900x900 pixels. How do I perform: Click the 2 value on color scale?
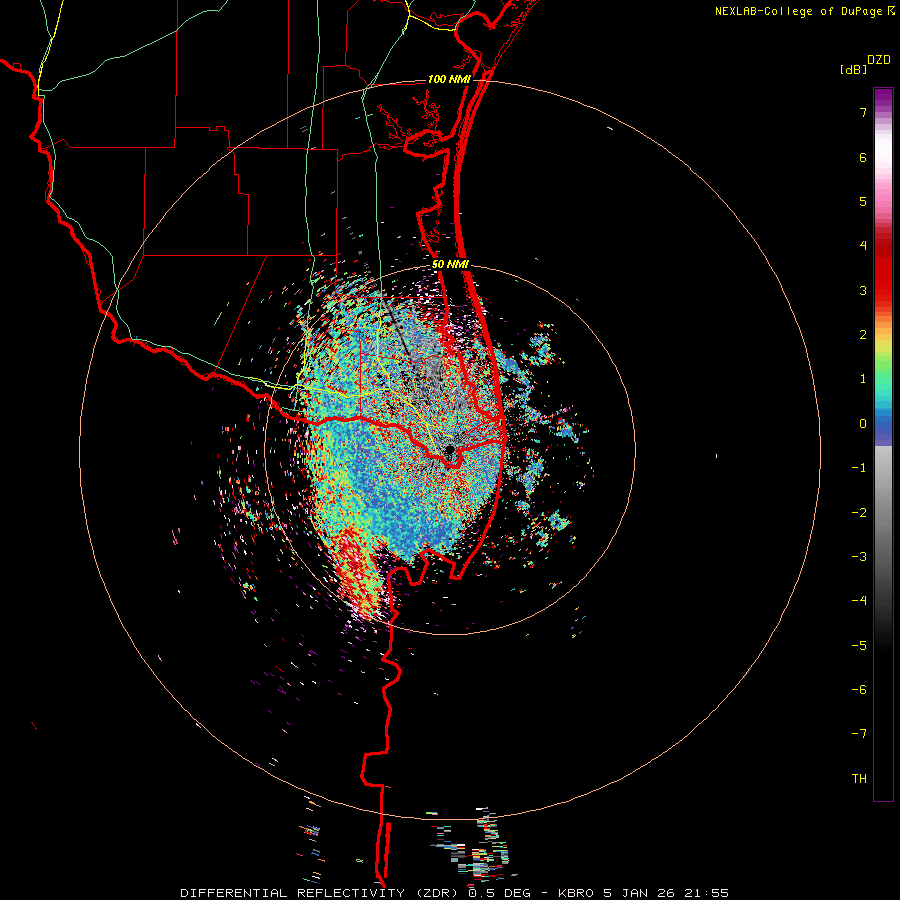click(863, 335)
